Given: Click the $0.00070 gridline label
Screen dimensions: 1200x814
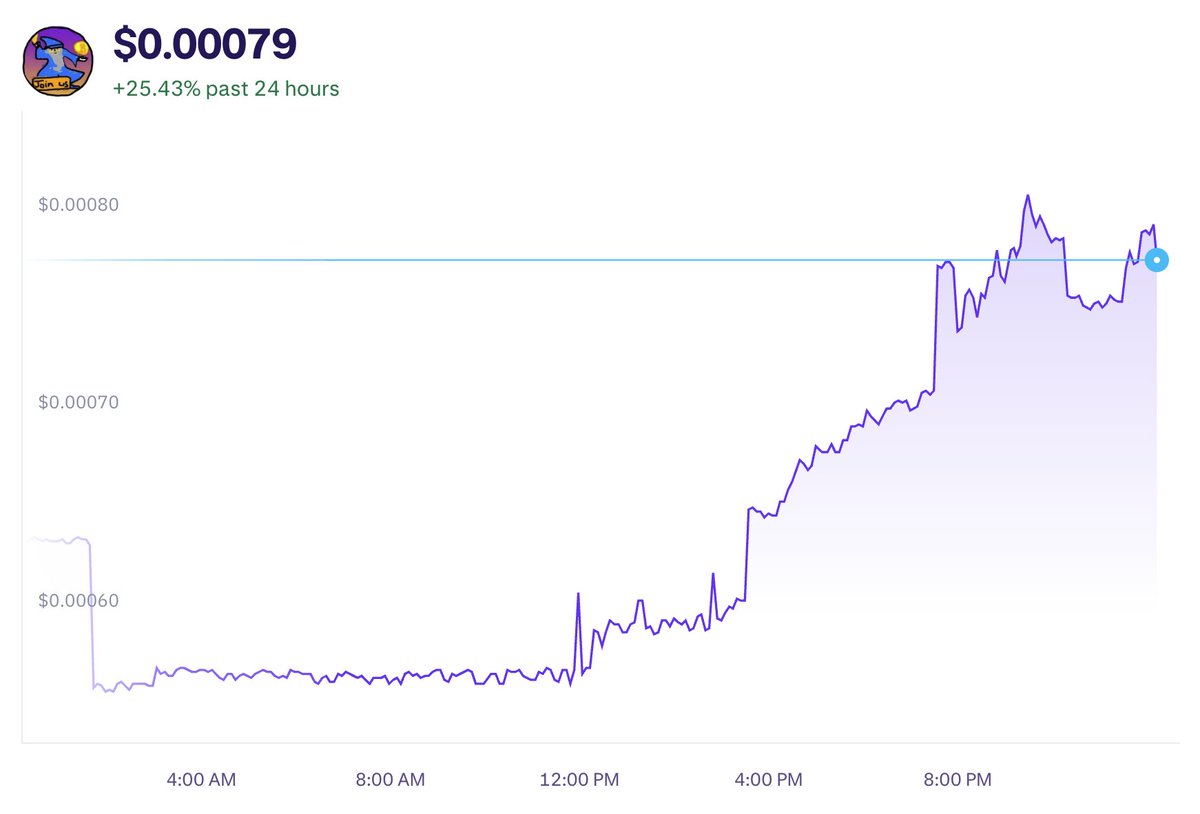Looking at the screenshot, I should pos(78,402).
